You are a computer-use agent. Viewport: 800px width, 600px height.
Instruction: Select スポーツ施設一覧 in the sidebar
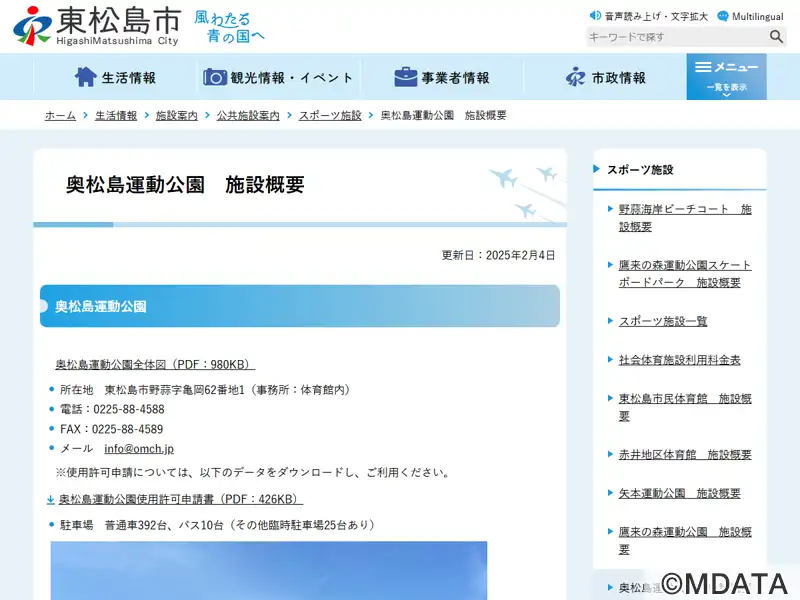(663, 321)
